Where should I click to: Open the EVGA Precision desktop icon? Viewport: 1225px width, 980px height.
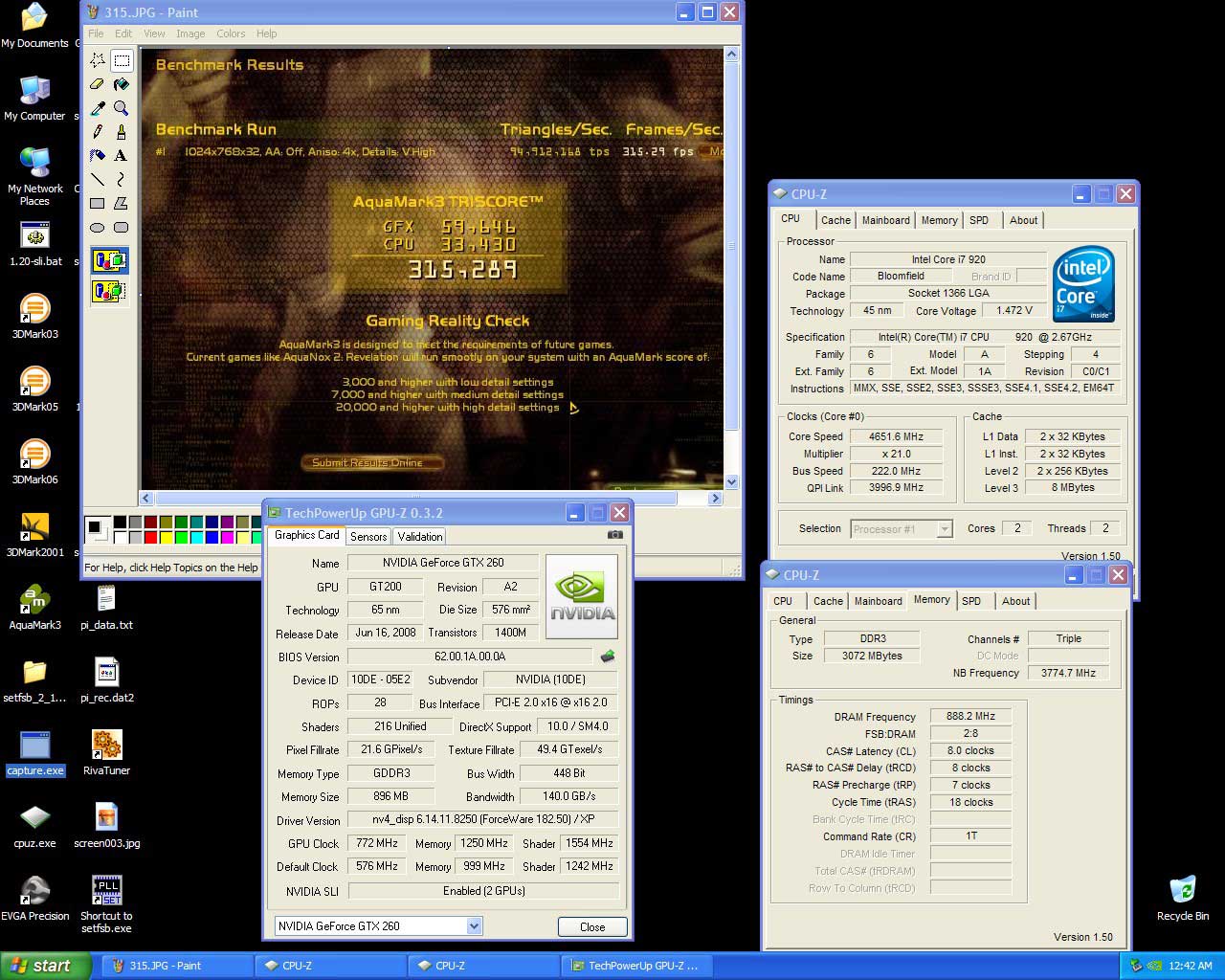click(34, 900)
